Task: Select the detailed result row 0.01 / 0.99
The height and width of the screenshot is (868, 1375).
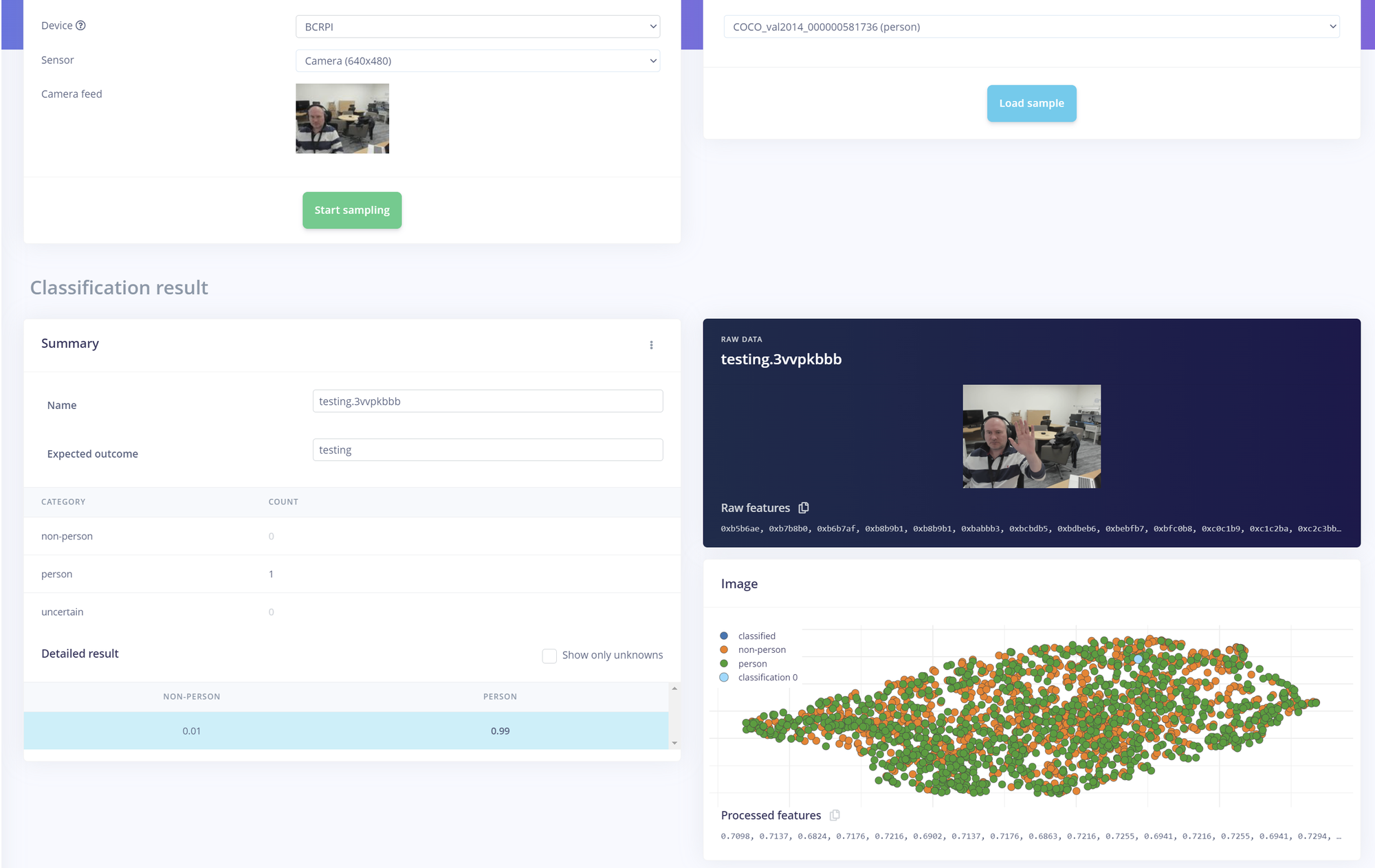Action: [346, 731]
